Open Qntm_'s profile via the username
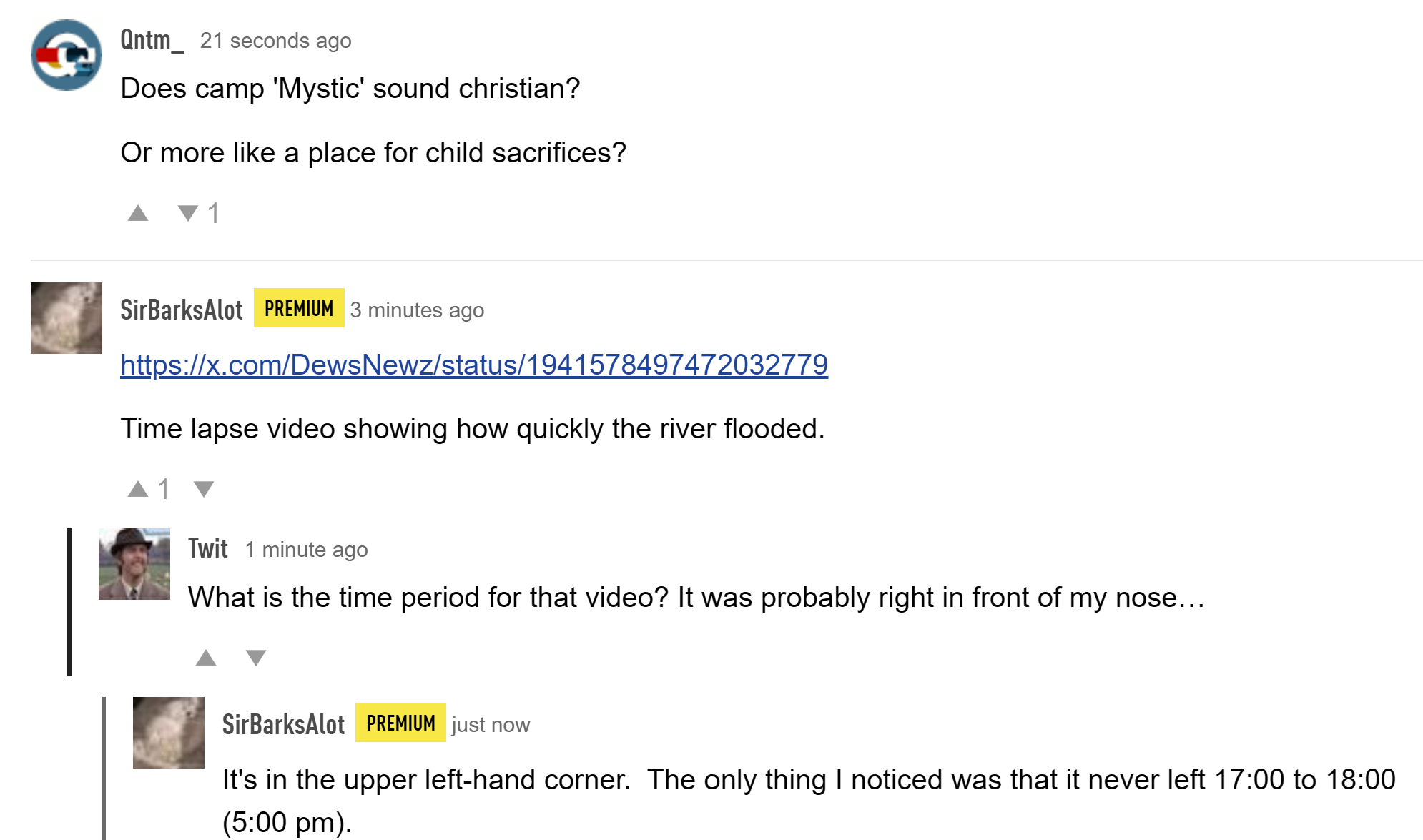1423x840 pixels. [x=152, y=40]
